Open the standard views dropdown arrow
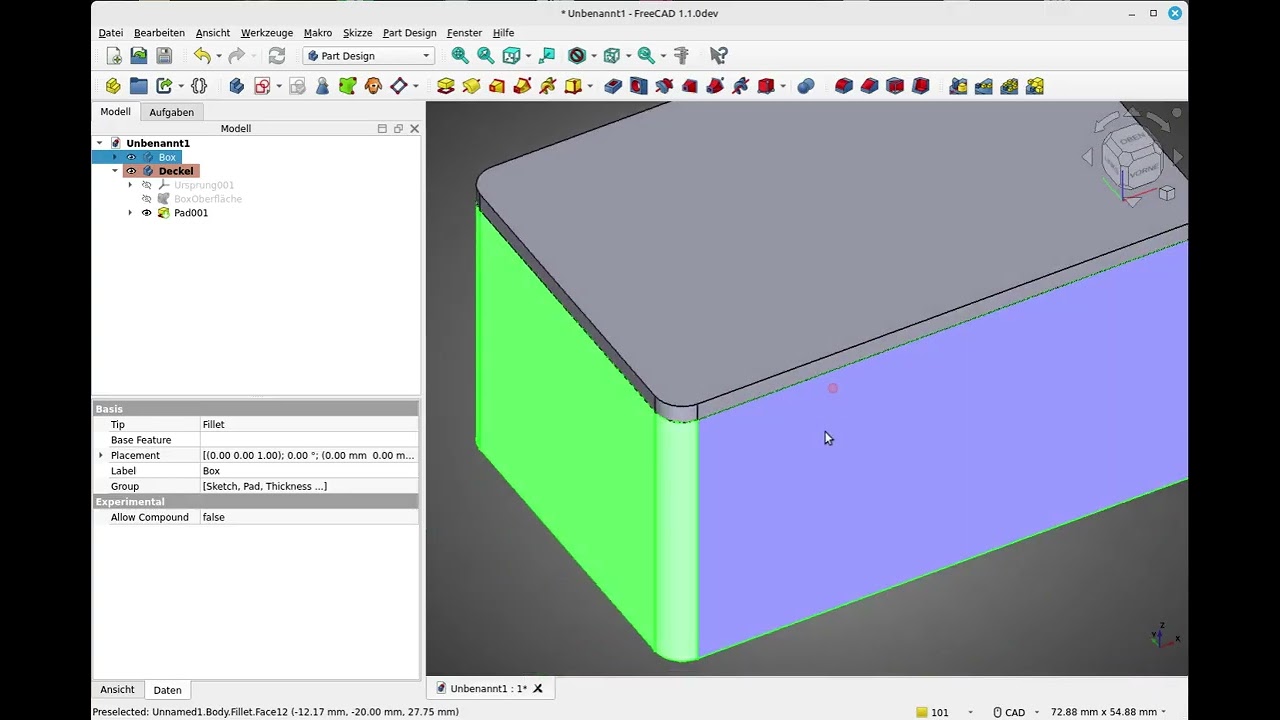This screenshot has width=1280, height=720. coord(529,56)
